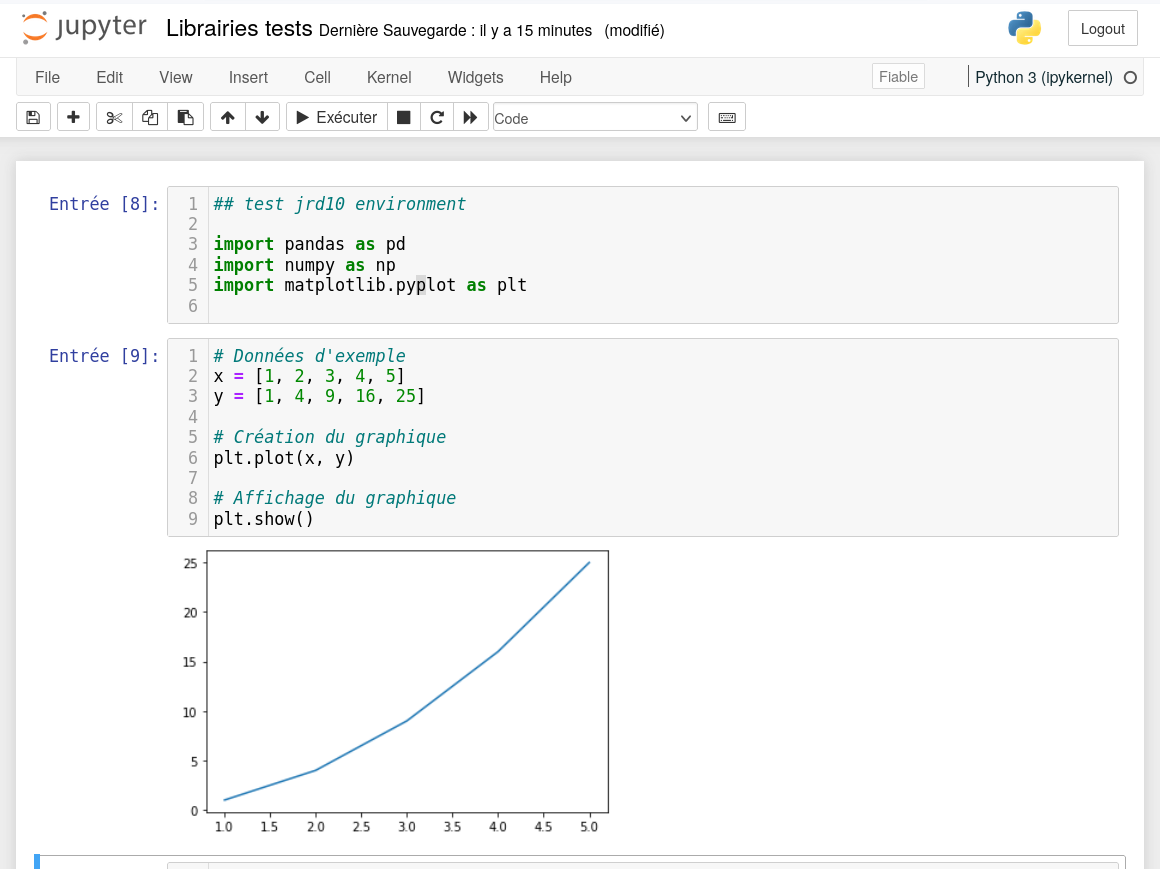Copy selected cells using the copy icon

pos(150,118)
